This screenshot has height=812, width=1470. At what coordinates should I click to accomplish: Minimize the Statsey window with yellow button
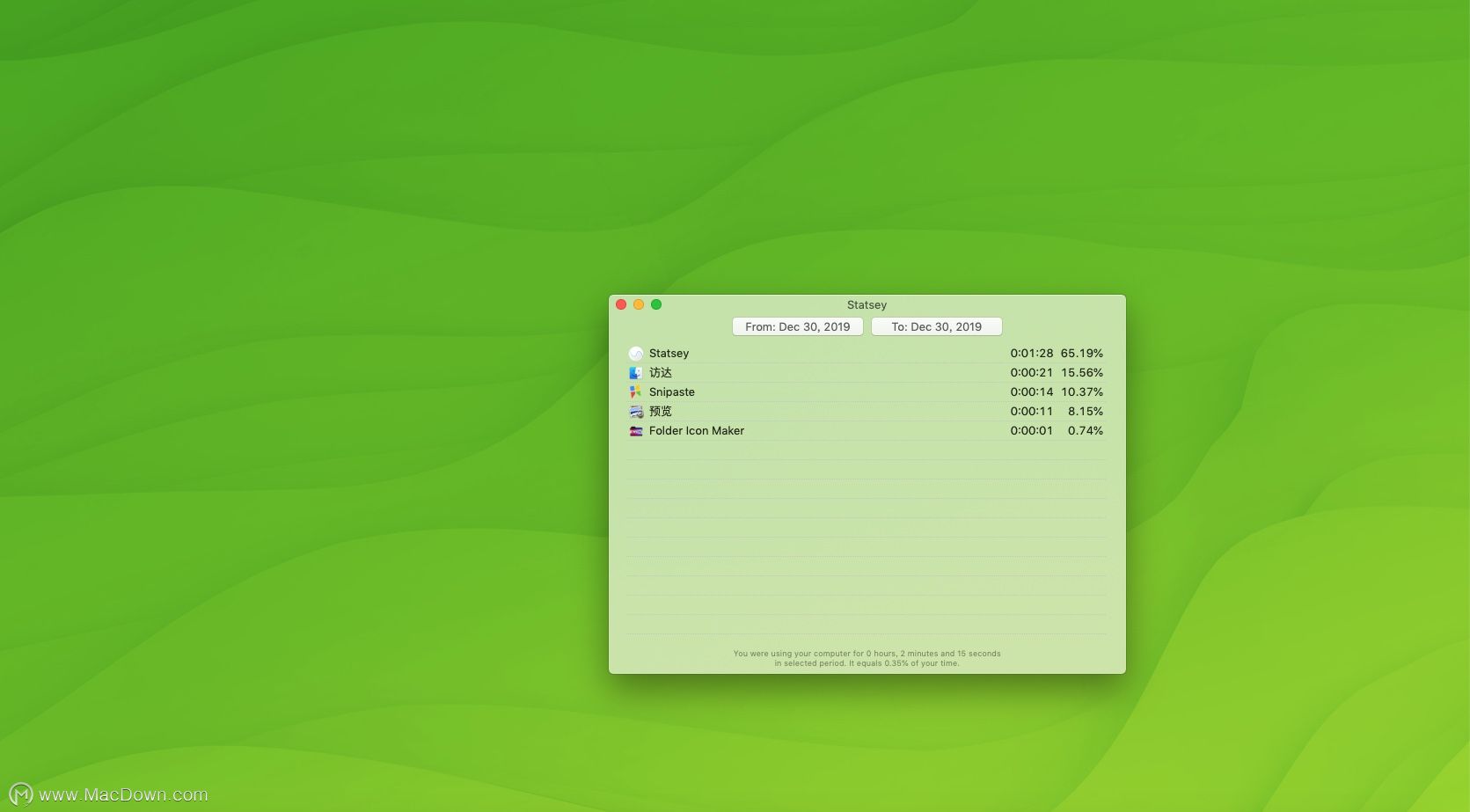pyautogui.click(x=639, y=304)
